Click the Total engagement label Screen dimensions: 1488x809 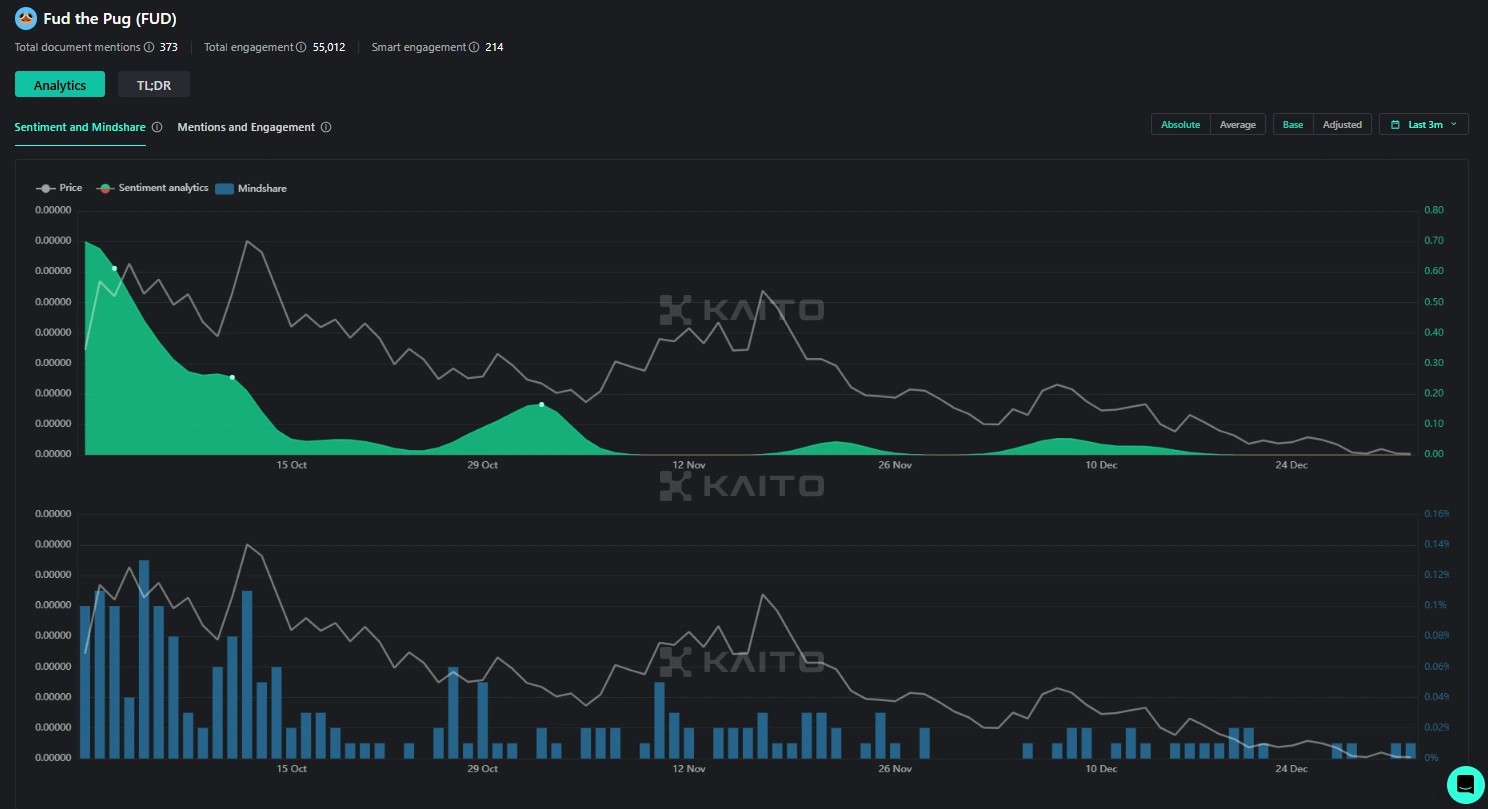coord(249,47)
